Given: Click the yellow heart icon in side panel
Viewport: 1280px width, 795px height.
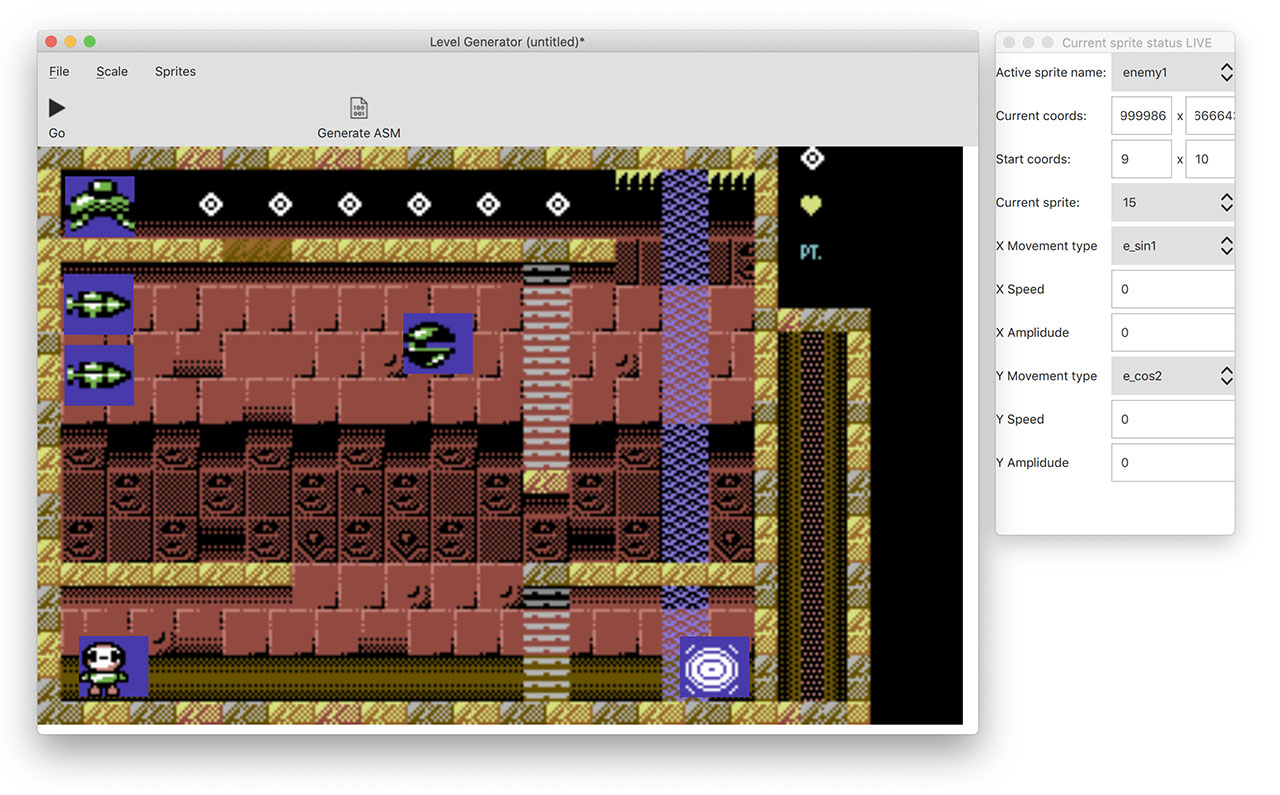Looking at the screenshot, I should pos(811,205).
